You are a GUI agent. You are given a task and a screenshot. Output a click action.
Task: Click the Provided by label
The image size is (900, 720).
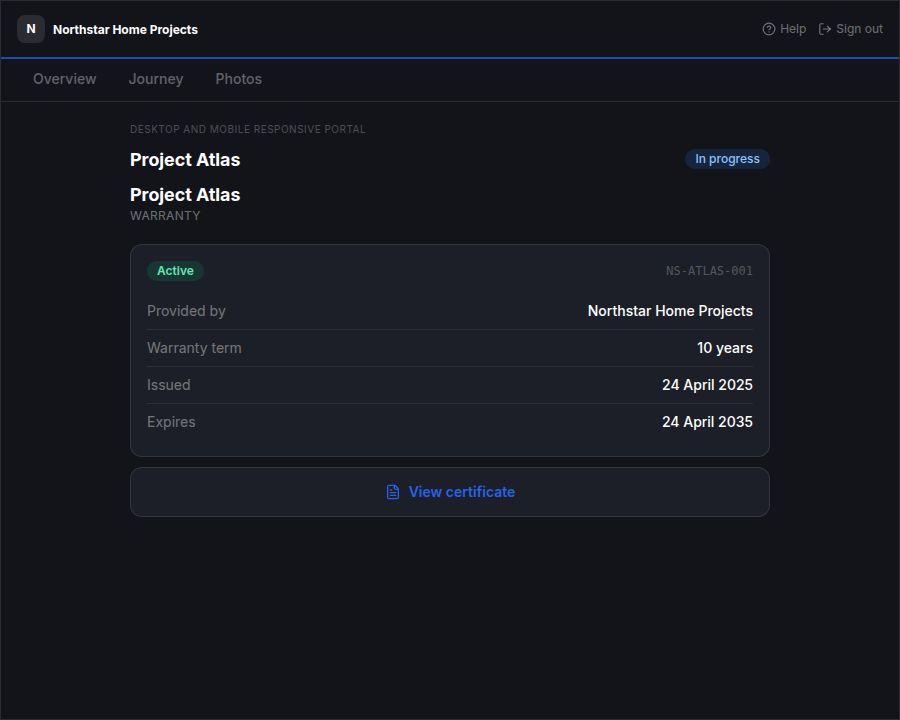(186, 311)
